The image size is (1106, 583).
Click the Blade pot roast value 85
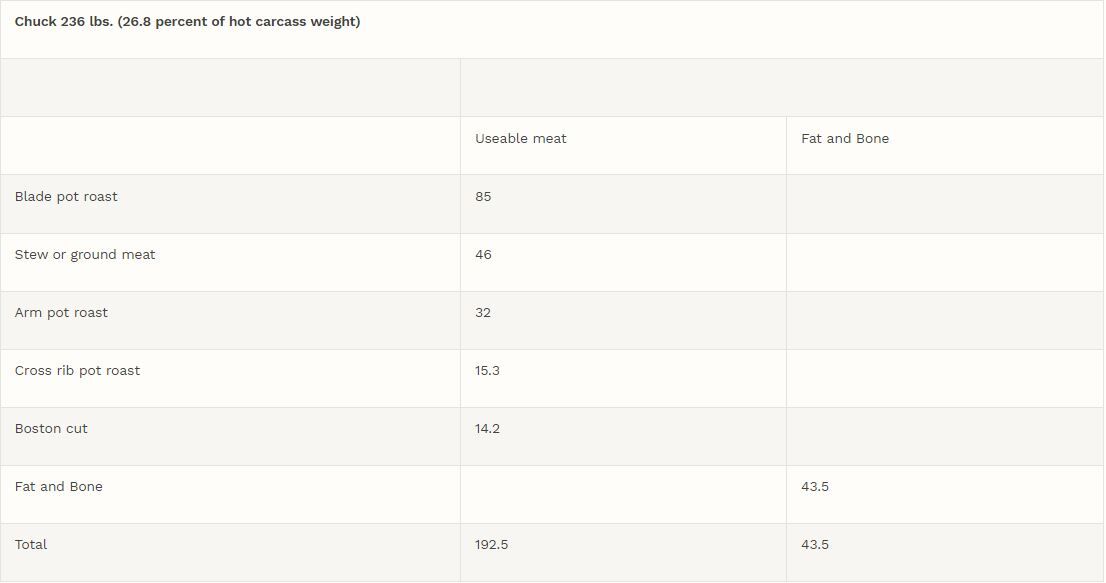tap(483, 197)
